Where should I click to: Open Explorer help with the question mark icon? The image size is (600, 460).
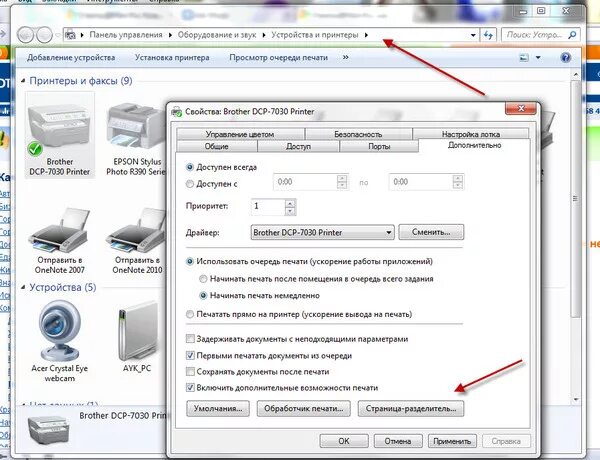(566, 57)
